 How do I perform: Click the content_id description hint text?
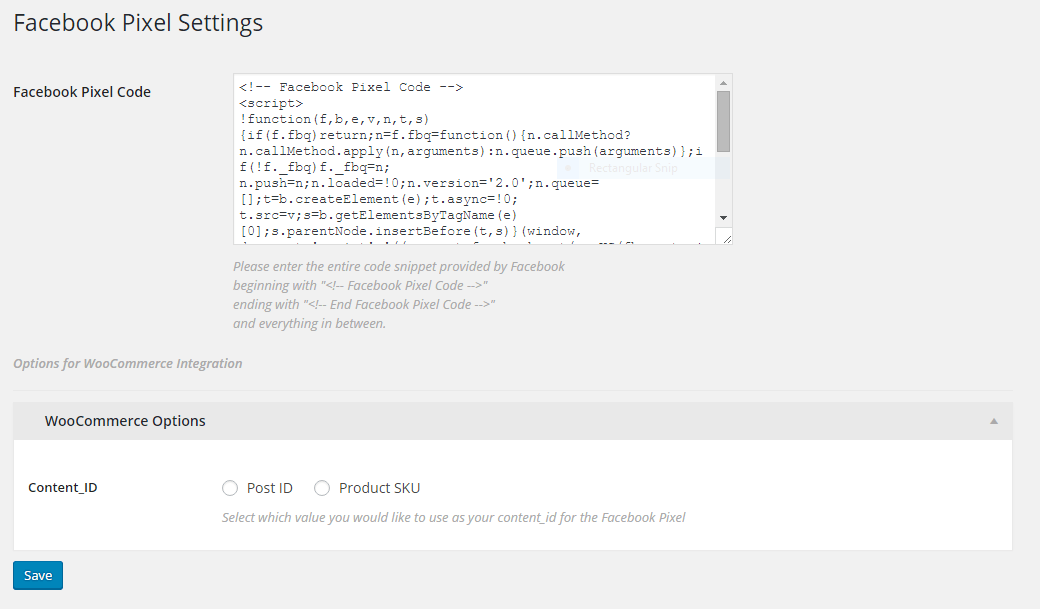(x=453, y=518)
